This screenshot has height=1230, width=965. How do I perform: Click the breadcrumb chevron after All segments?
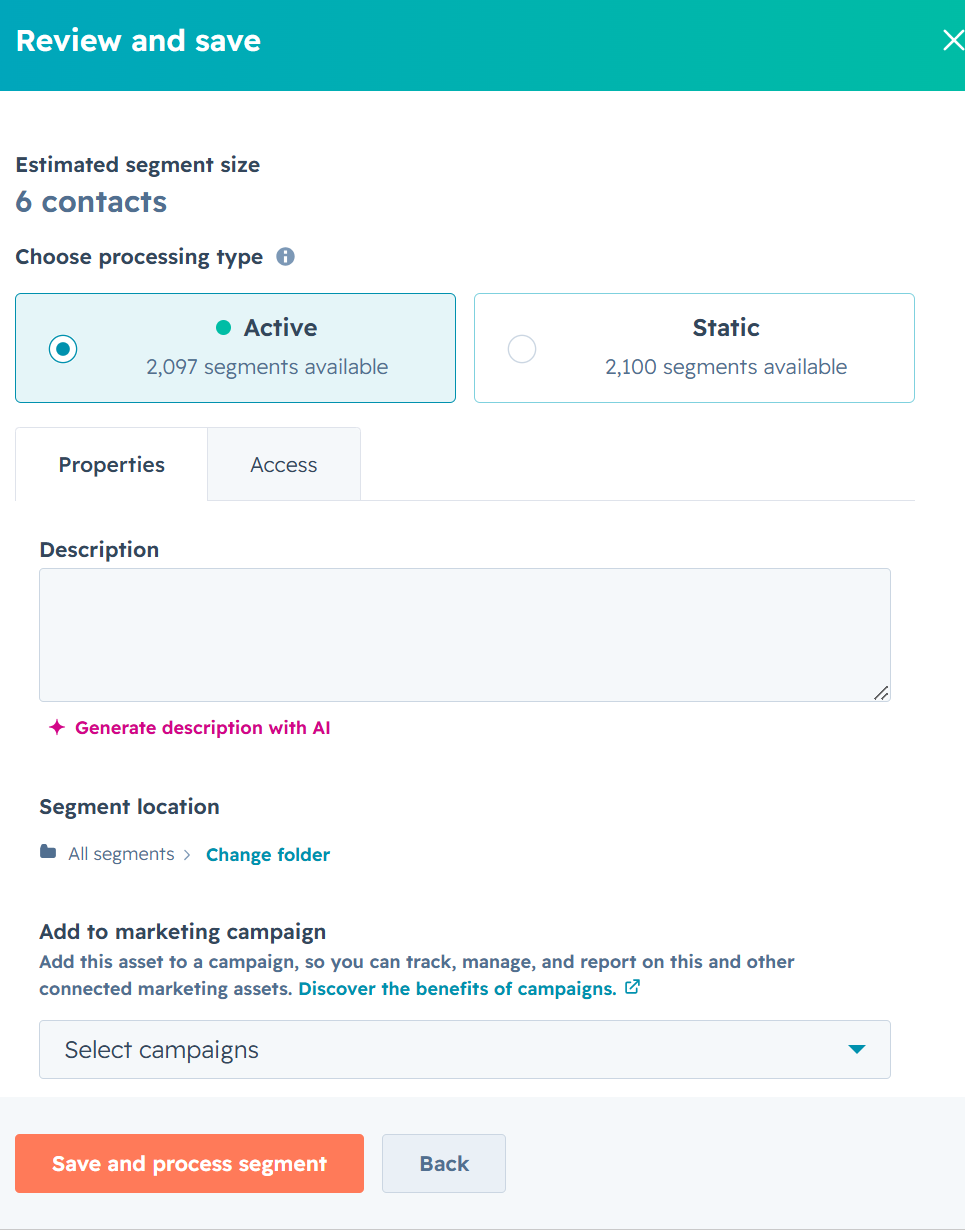click(x=187, y=855)
